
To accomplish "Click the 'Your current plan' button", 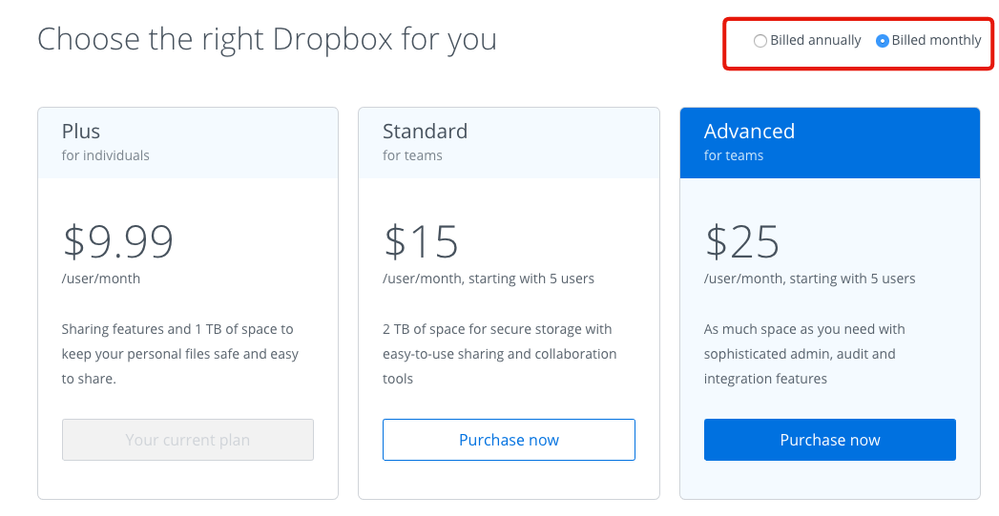I will tap(188, 440).
